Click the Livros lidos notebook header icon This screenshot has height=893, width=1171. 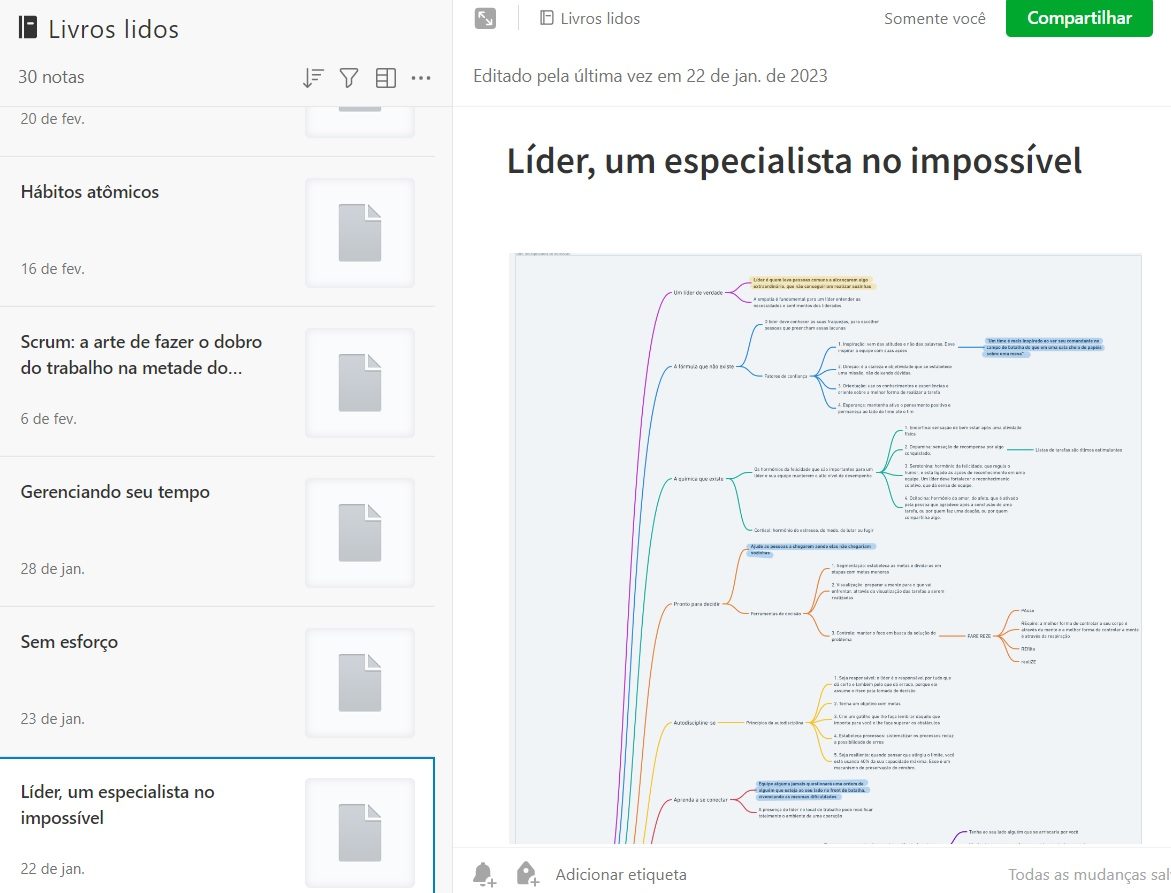pyautogui.click(x=28, y=28)
